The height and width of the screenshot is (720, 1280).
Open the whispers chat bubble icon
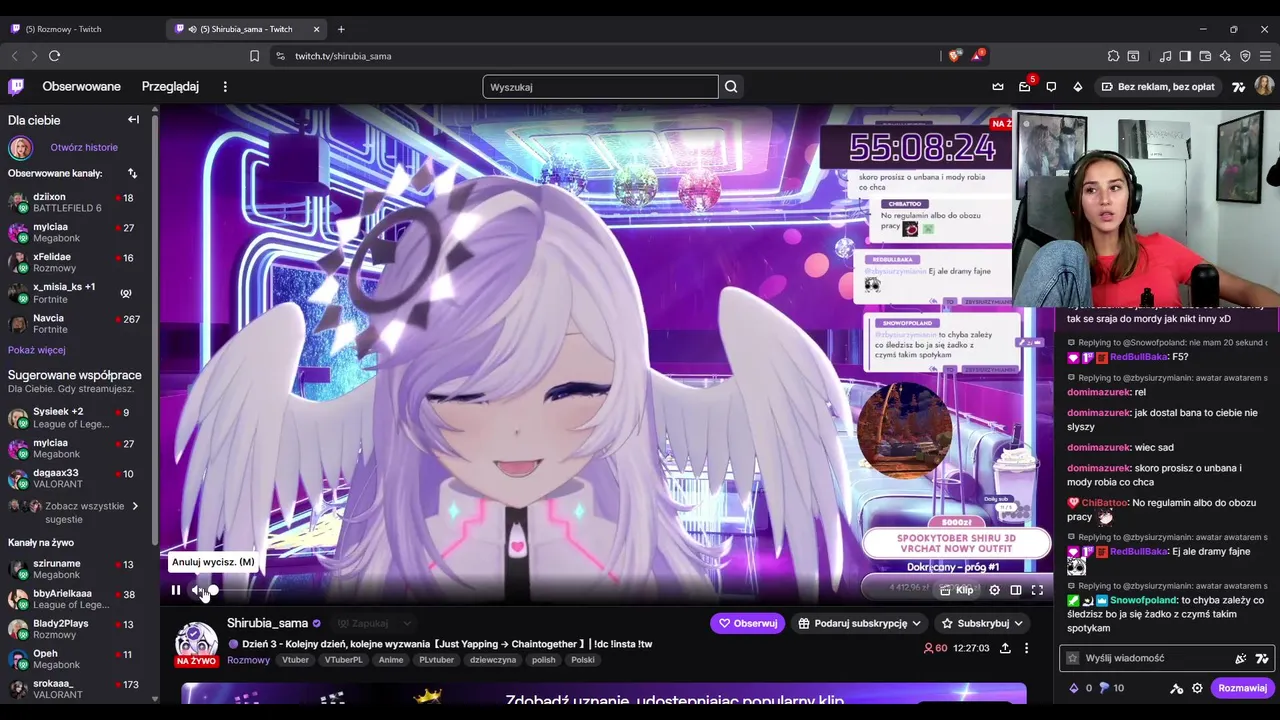[1051, 87]
